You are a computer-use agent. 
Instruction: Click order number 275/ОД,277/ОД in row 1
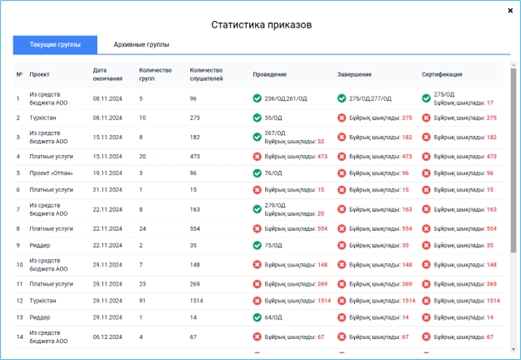pyautogui.click(x=370, y=99)
